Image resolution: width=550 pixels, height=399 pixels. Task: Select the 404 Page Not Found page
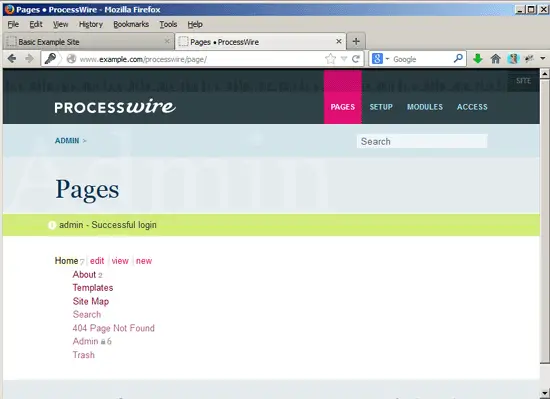coord(113,328)
